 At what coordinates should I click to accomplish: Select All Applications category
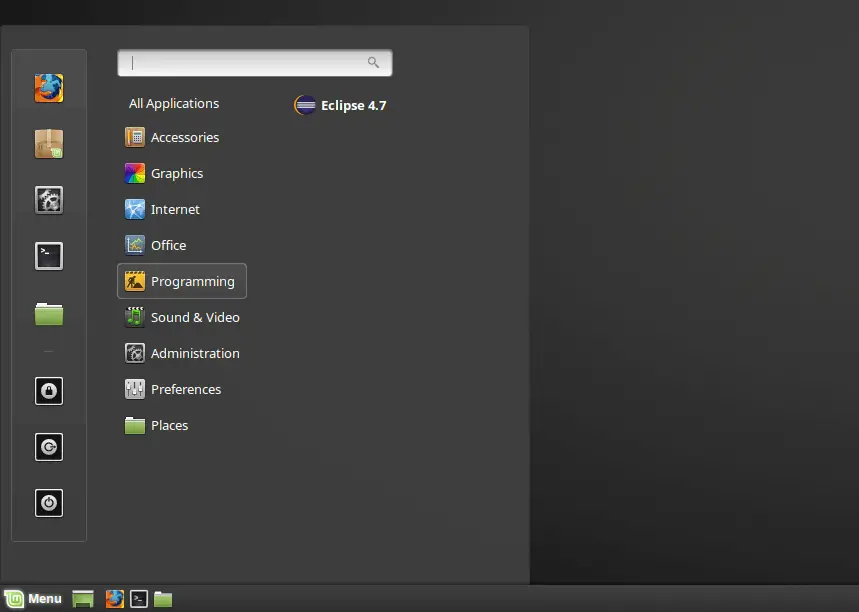coord(174,104)
